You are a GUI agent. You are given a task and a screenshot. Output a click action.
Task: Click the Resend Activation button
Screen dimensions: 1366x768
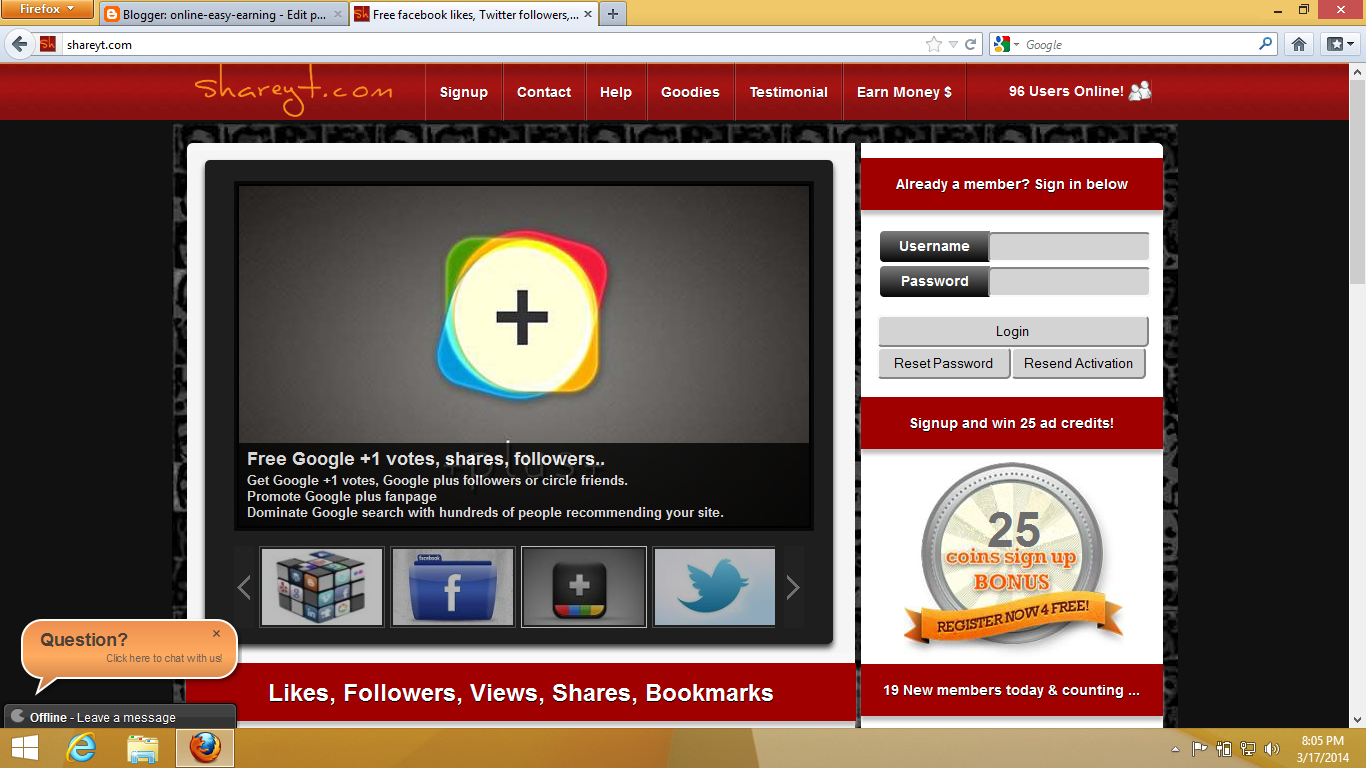1079,363
